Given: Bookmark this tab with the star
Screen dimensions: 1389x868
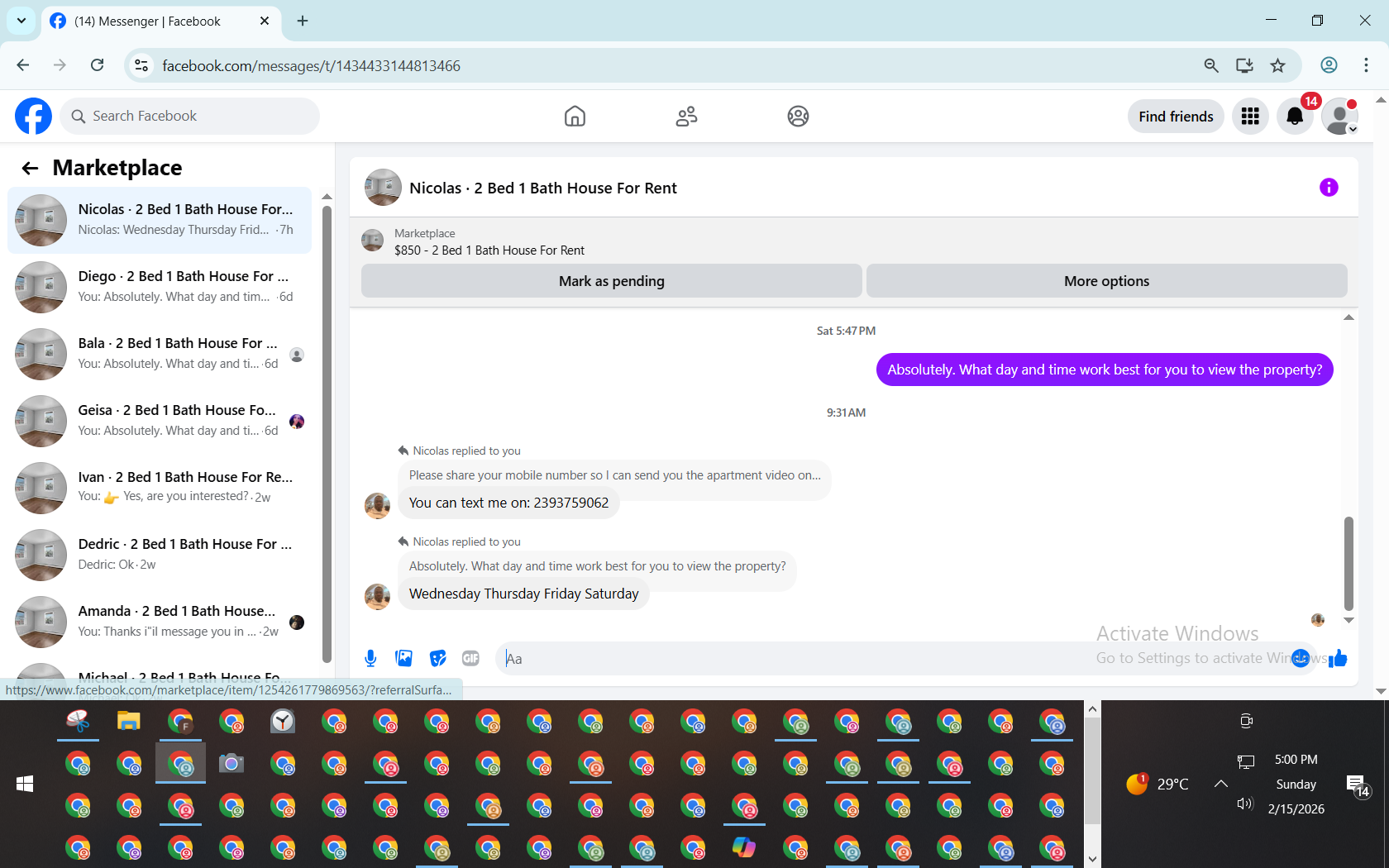Looking at the screenshot, I should tap(1278, 65).
